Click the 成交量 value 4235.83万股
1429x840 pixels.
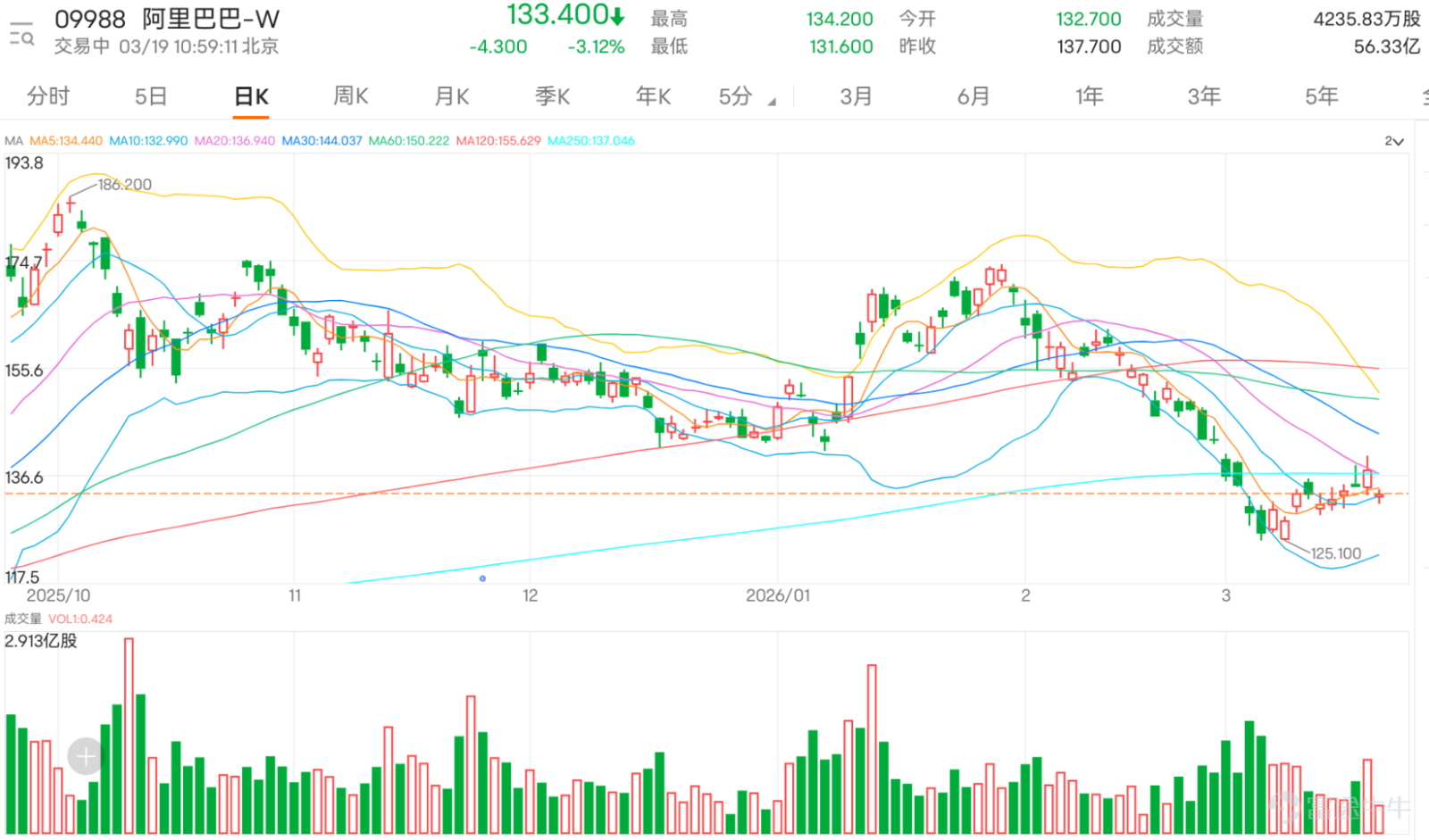pos(1366,19)
